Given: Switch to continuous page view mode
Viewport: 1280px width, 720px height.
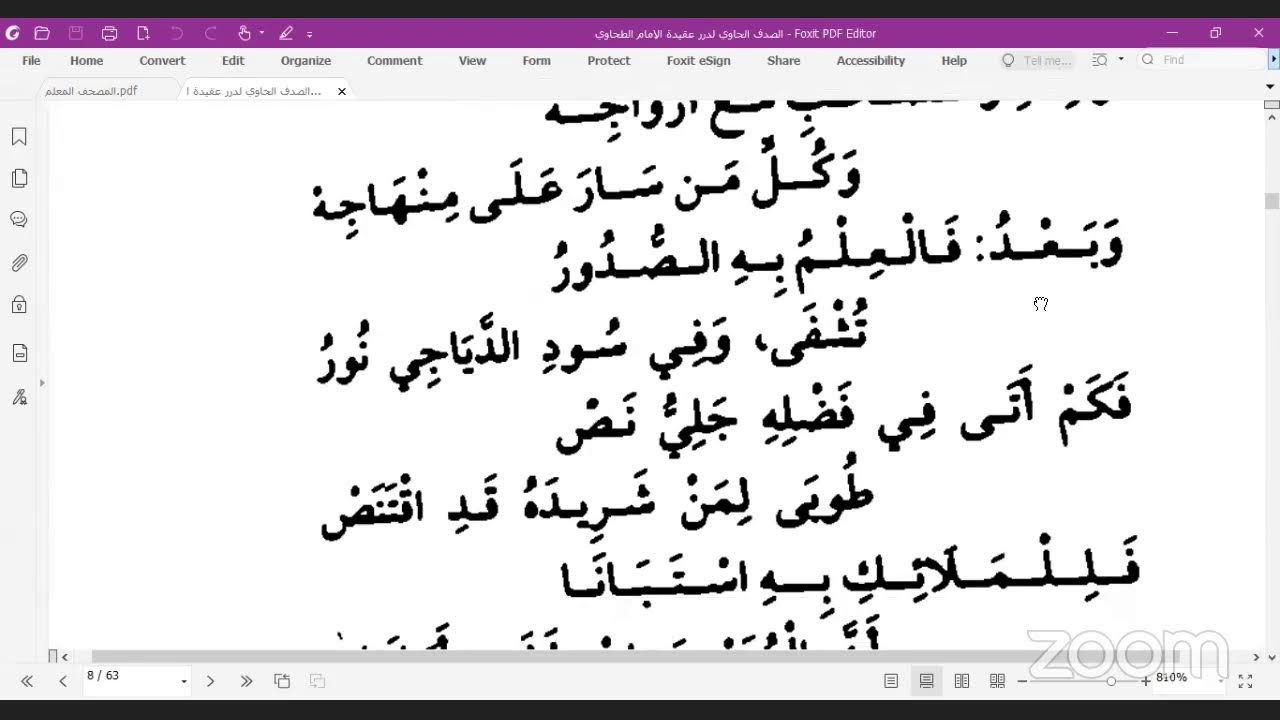Looking at the screenshot, I should coord(927,681).
